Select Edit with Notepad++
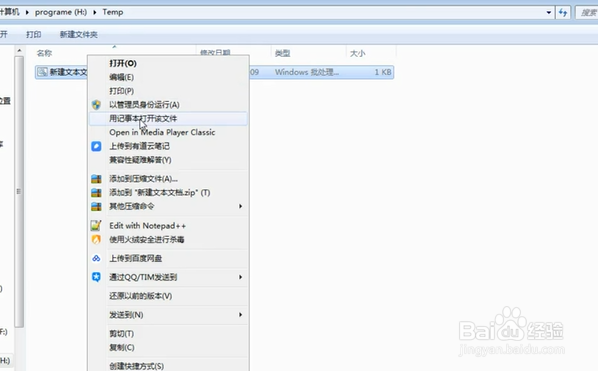 pyautogui.click(x=168, y=226)
